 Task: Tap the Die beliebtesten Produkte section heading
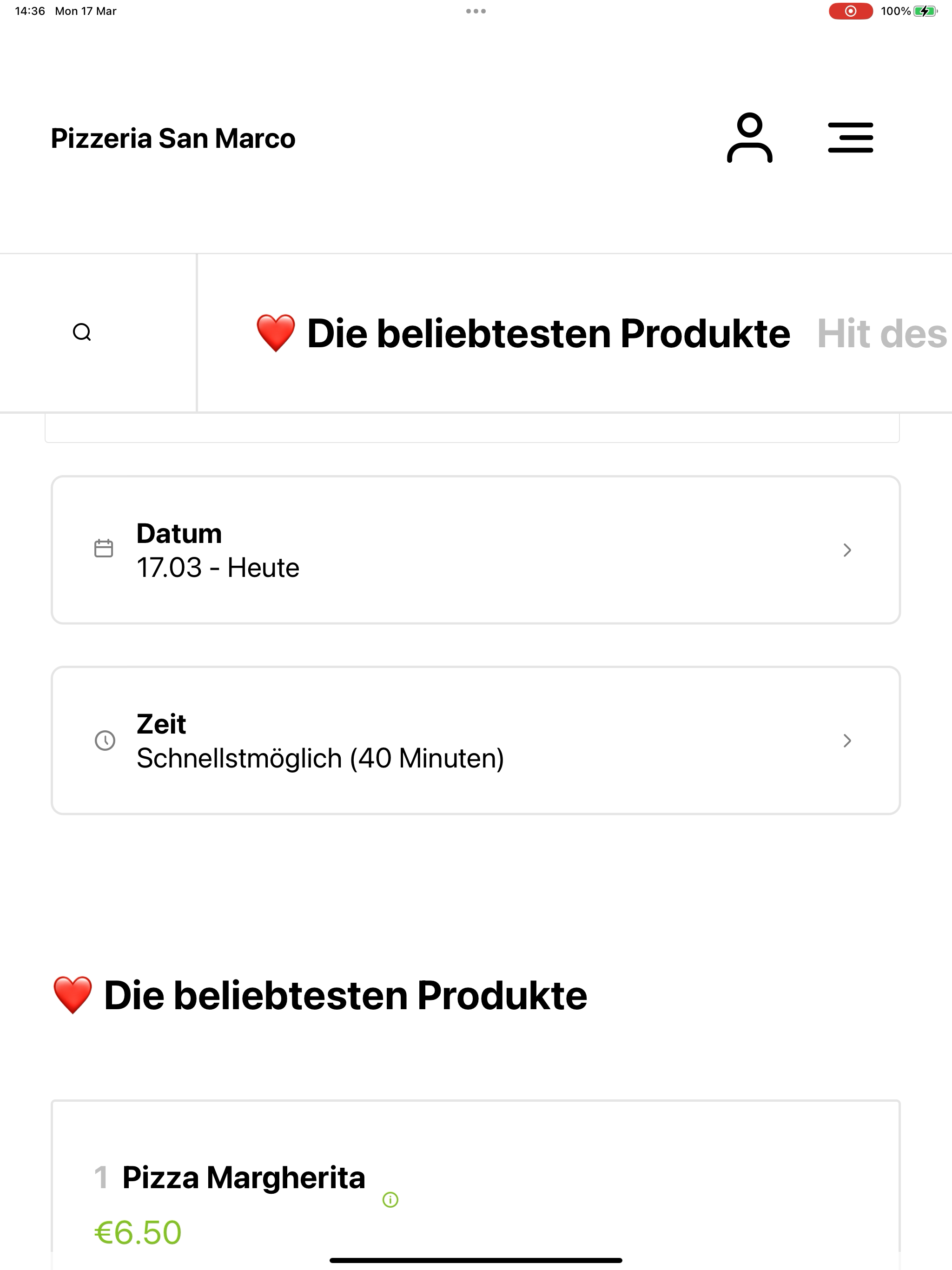(x=320, y=995)
